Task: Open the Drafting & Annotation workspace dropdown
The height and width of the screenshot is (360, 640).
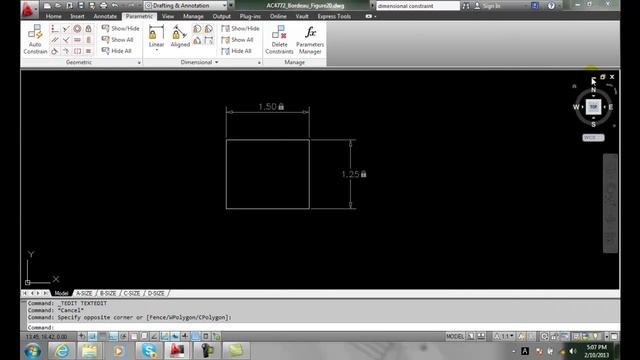Action: pos(185,6)
